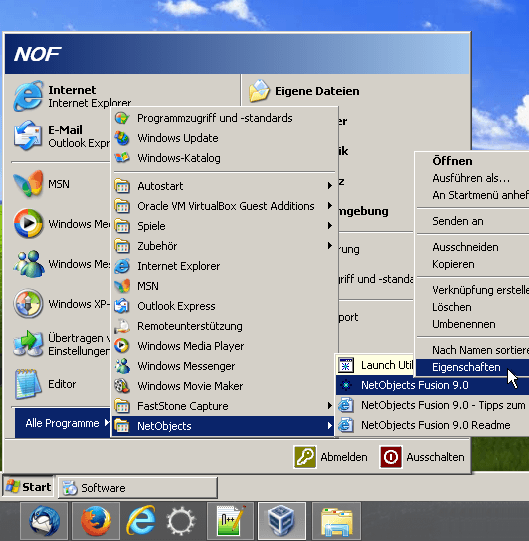Click the Start button

coord(28,487)
